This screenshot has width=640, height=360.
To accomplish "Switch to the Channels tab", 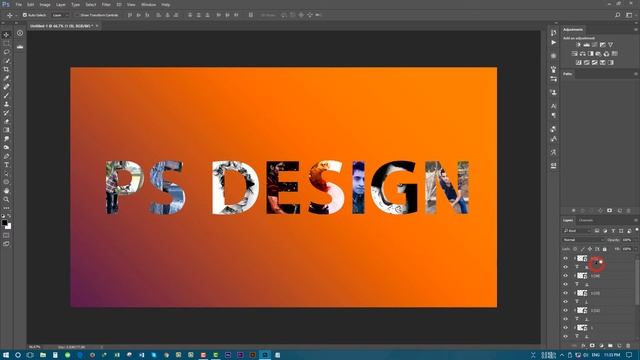I will pyautogui.click(x=586, y=220).
